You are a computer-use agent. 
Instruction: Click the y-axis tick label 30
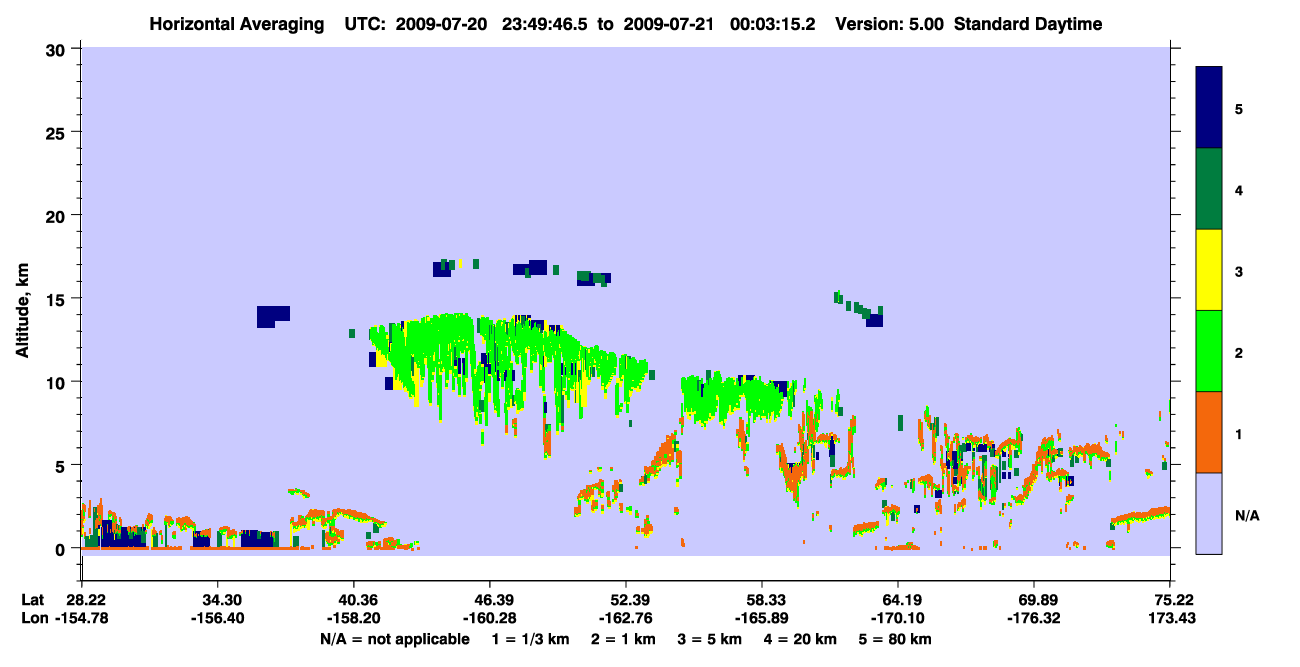coord(58,49)
